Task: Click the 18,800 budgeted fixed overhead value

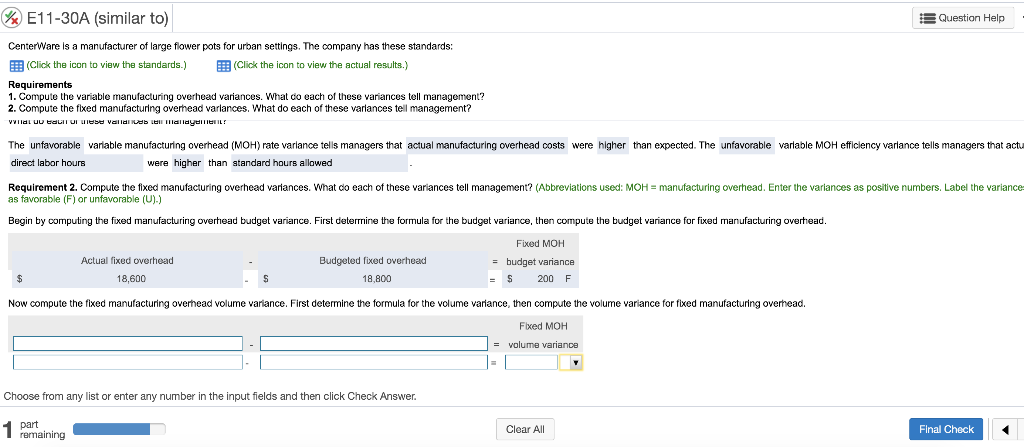Action: 377,279
